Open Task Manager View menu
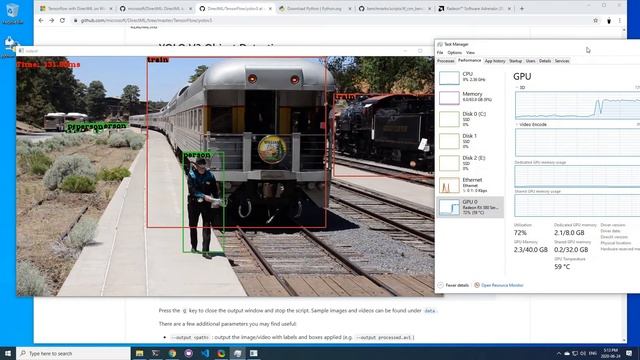Image resolution: width=640 pixels, height=360 pixels. click(470, 53)
